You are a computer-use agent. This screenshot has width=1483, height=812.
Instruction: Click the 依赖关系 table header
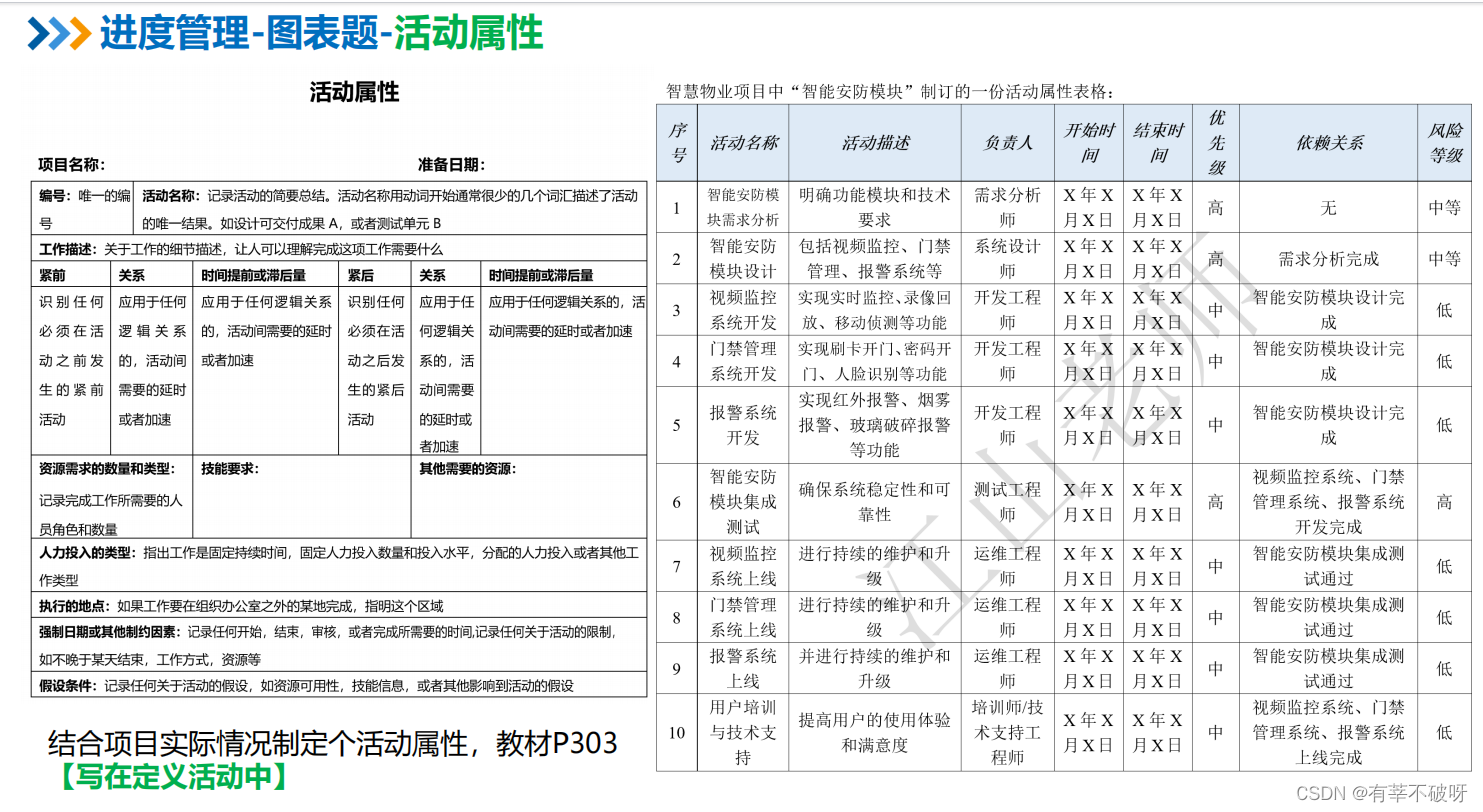point(1329,142)
